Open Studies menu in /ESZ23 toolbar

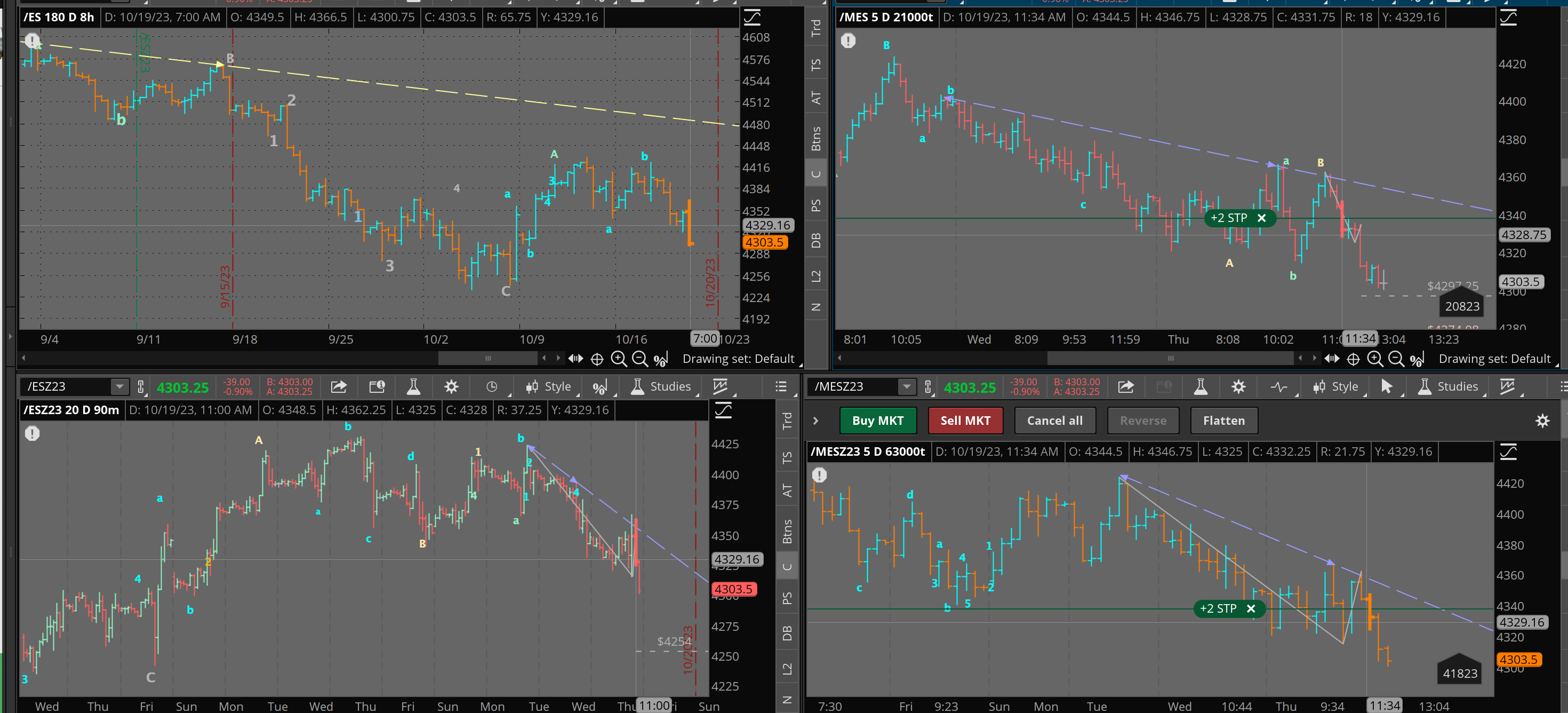[x=661, y=386]
